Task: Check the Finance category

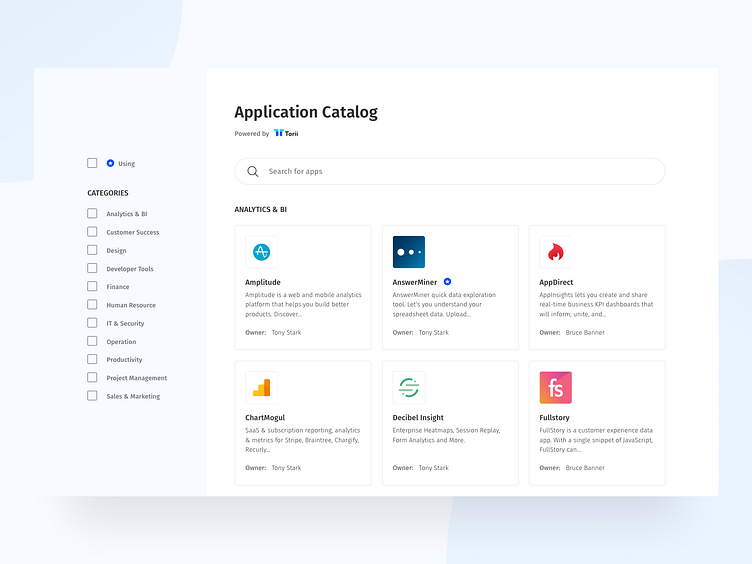Action: [92, 286]
